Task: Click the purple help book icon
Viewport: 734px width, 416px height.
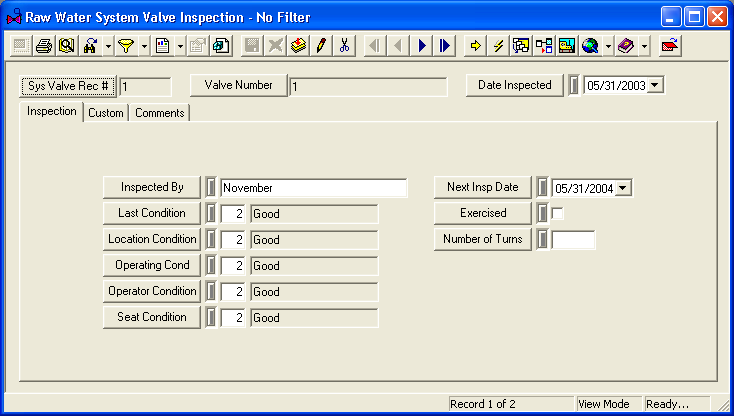Action: click(626, 46)
